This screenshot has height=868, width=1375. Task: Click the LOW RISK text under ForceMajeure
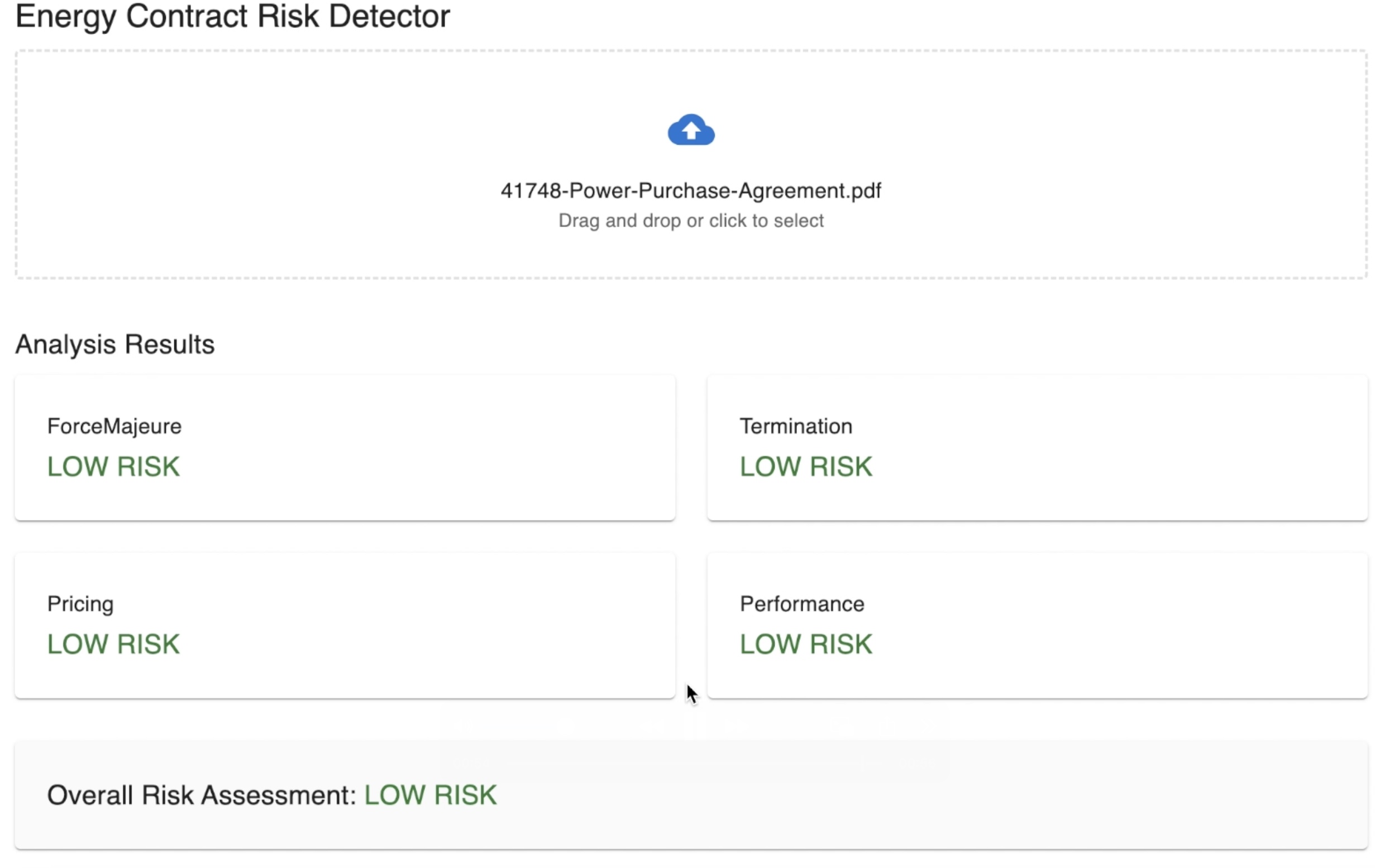[x=113, y=466]
